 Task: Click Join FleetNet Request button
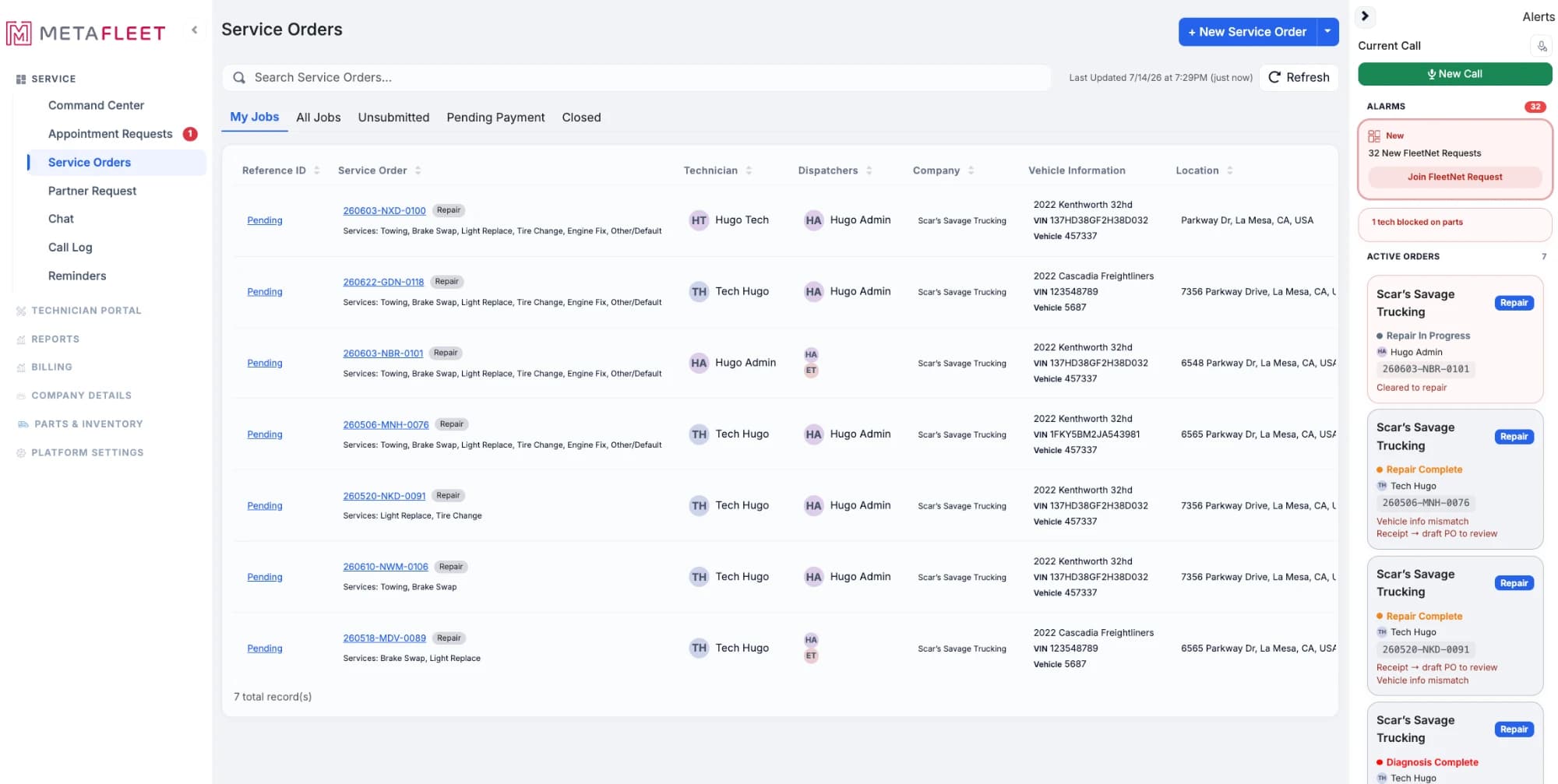point(1454,178)
